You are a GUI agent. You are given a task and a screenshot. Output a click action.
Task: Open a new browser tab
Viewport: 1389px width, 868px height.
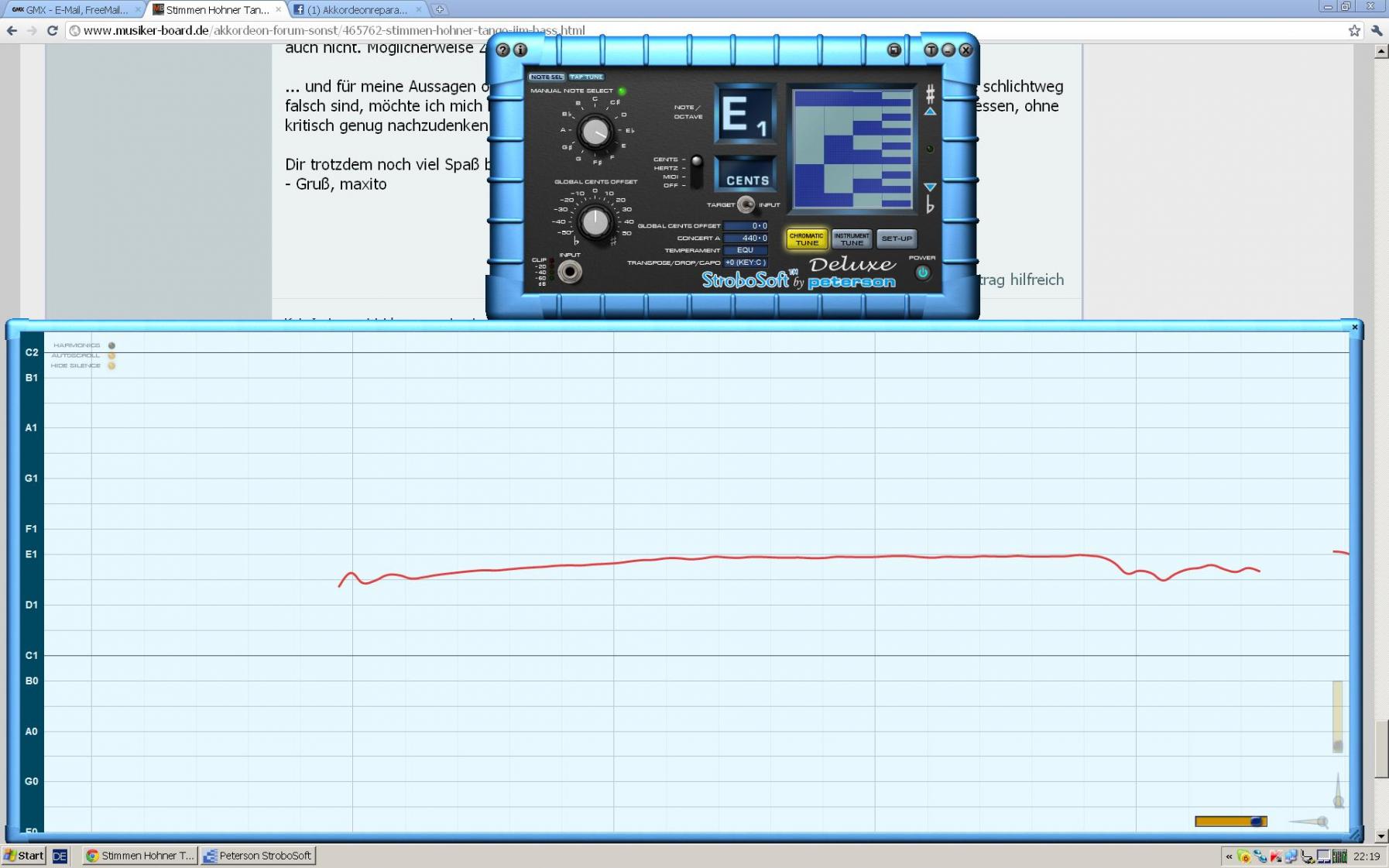[440, 9]
